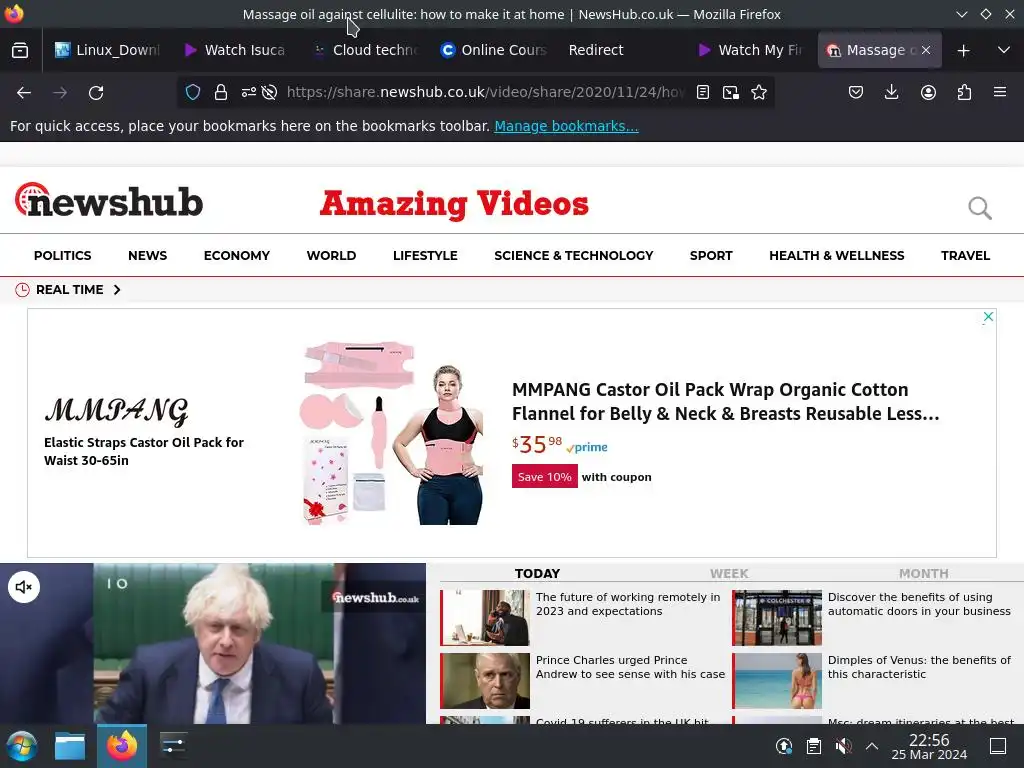This screenshot has width=1024, height=768.
Task: Open the Firefox application hamburger menu
Action: coord(1000,92)
